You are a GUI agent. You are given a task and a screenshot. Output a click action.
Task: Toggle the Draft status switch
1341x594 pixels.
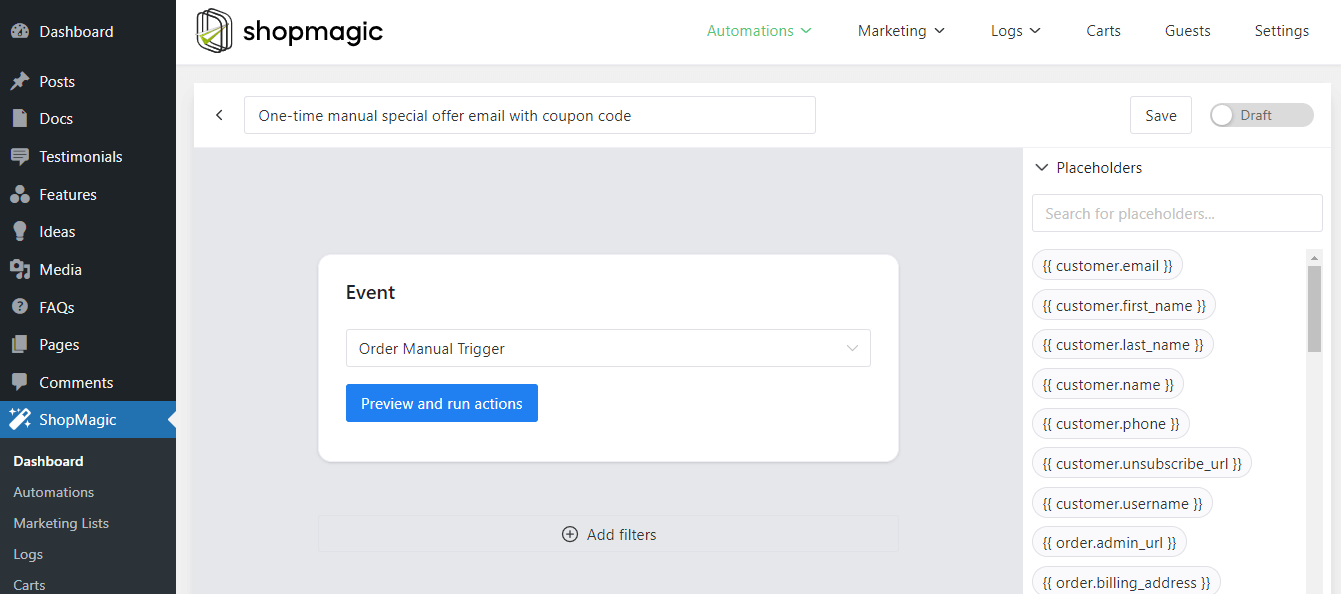(x=1261, y=115)
